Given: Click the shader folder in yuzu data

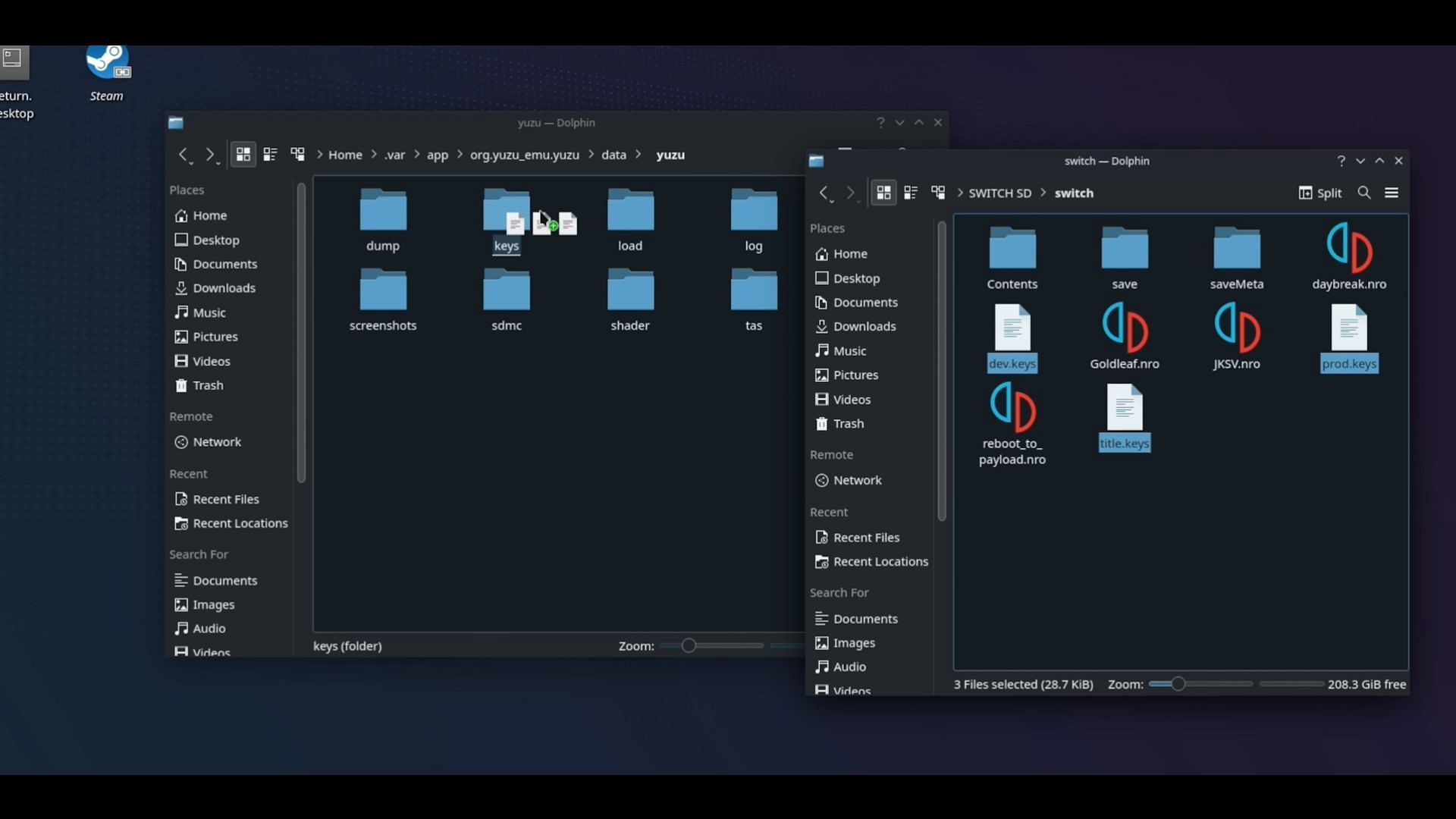Looking at the screenshot, I should 629,299.
